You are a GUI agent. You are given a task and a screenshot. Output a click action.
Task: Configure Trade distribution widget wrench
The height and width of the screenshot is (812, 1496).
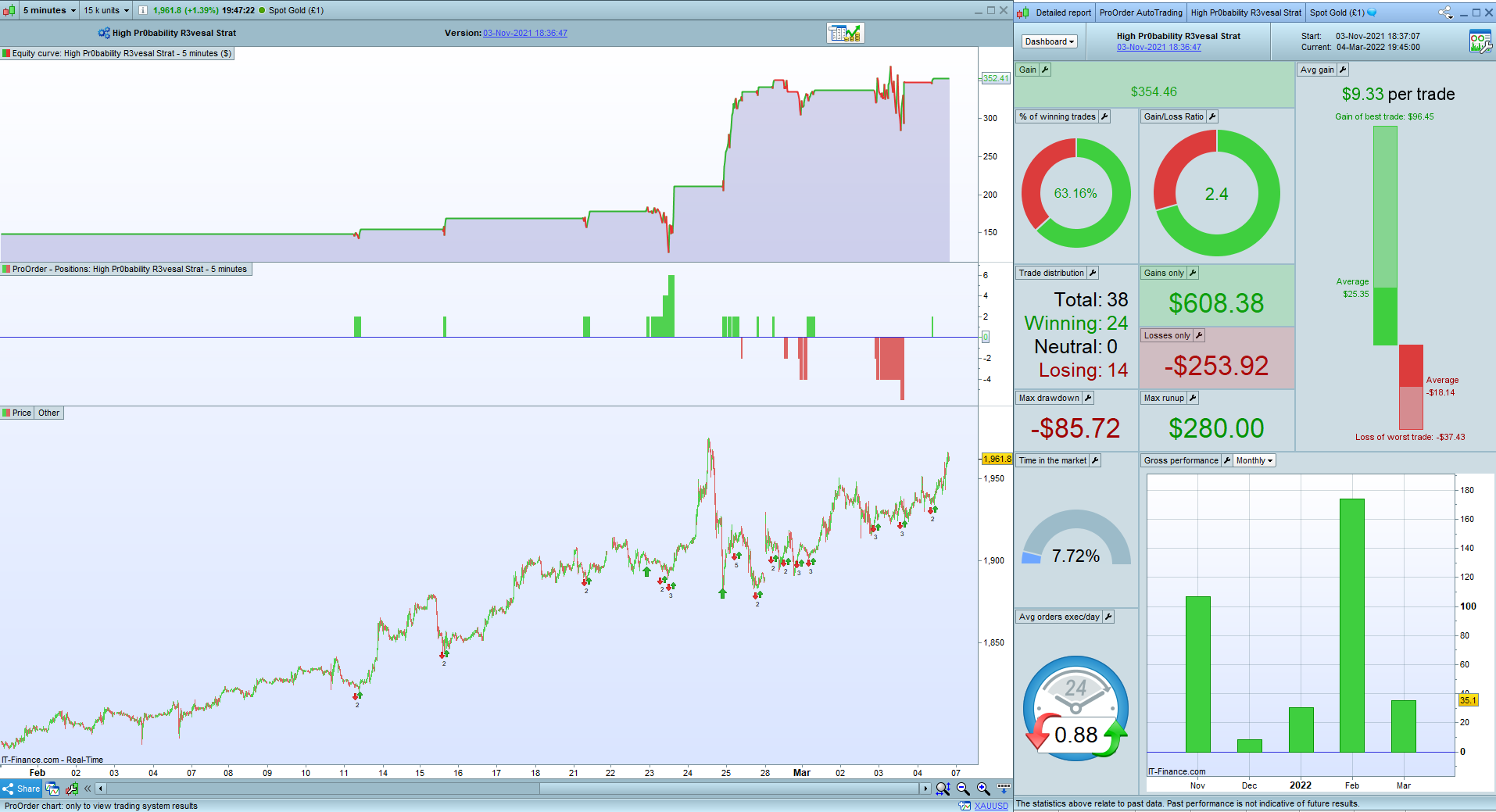1093,273
